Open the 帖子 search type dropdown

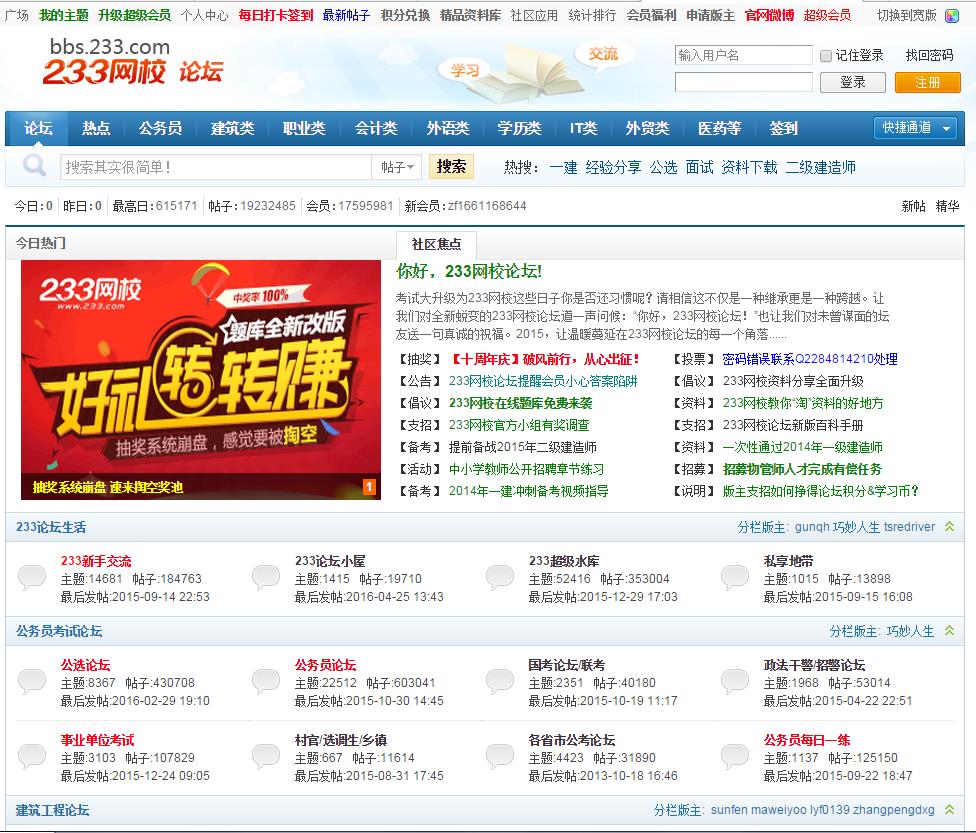click(x=397, y=167)
